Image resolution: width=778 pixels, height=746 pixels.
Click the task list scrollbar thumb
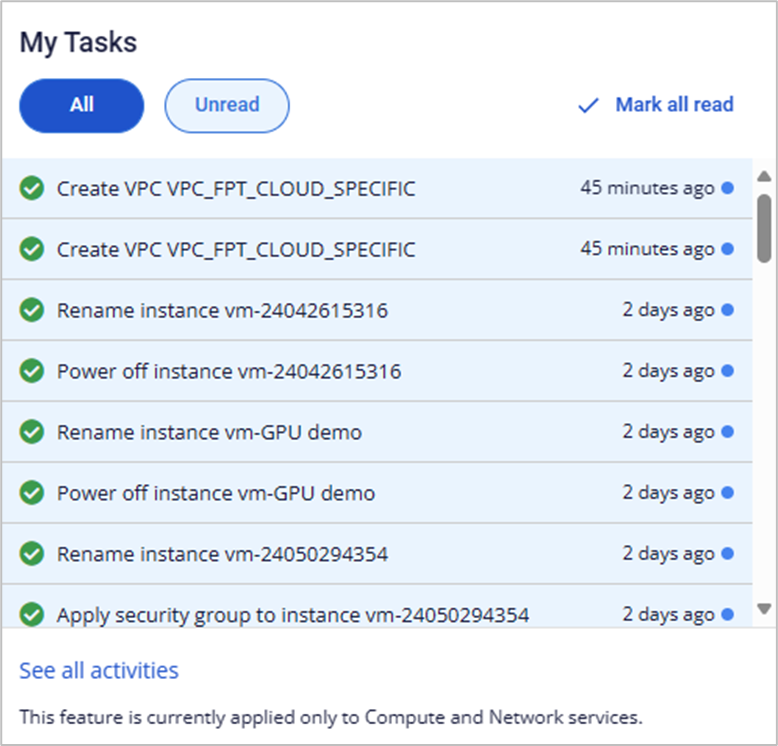pyautogui.click(x=764, y=227)
